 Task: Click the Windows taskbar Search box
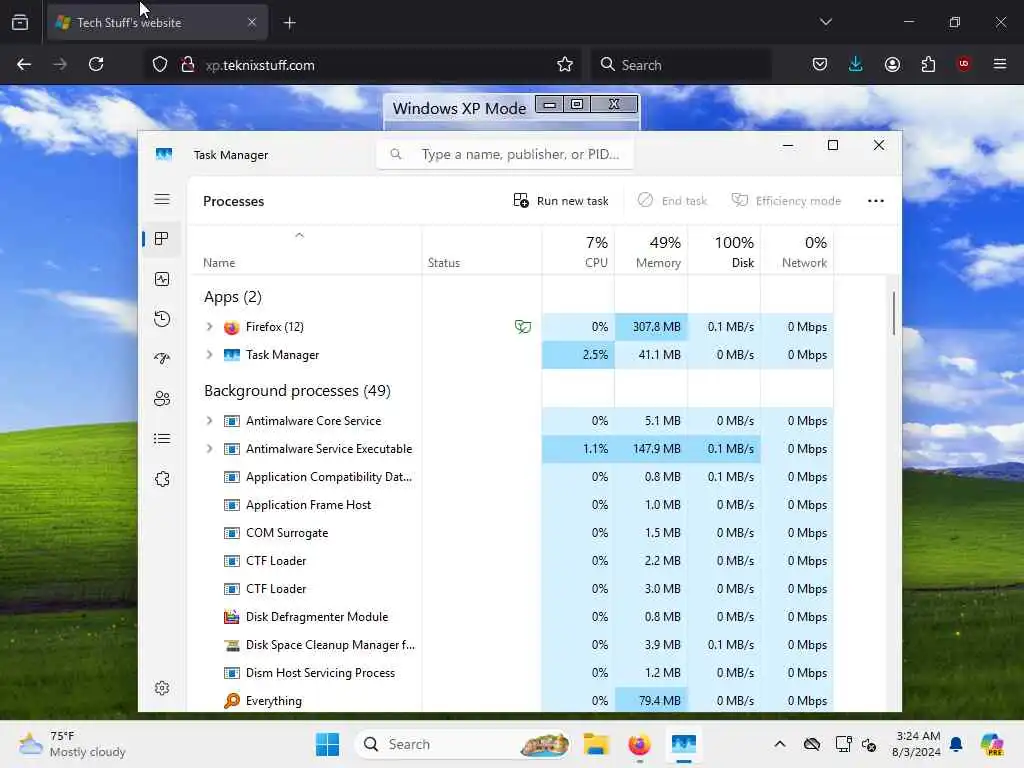[462, 744]
